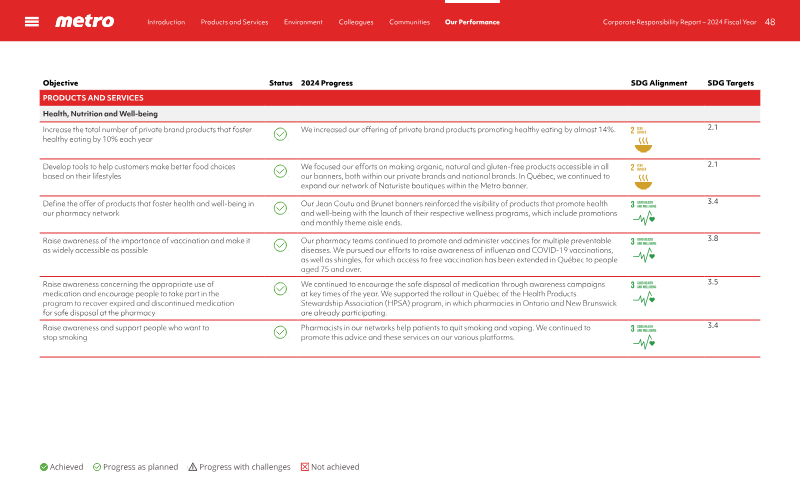The height and width of the screenshot is (485, 800).
Task: Click the Not achieved legend icon
Action: point(305,467)
